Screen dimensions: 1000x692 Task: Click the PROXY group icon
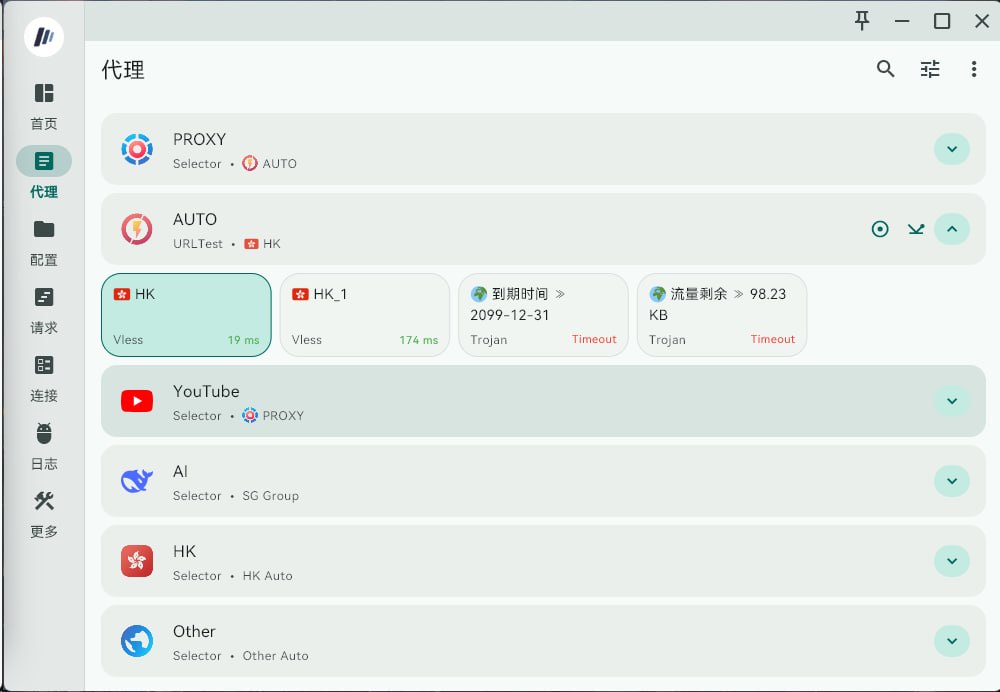pyautogui.click(x=137, y=149)
